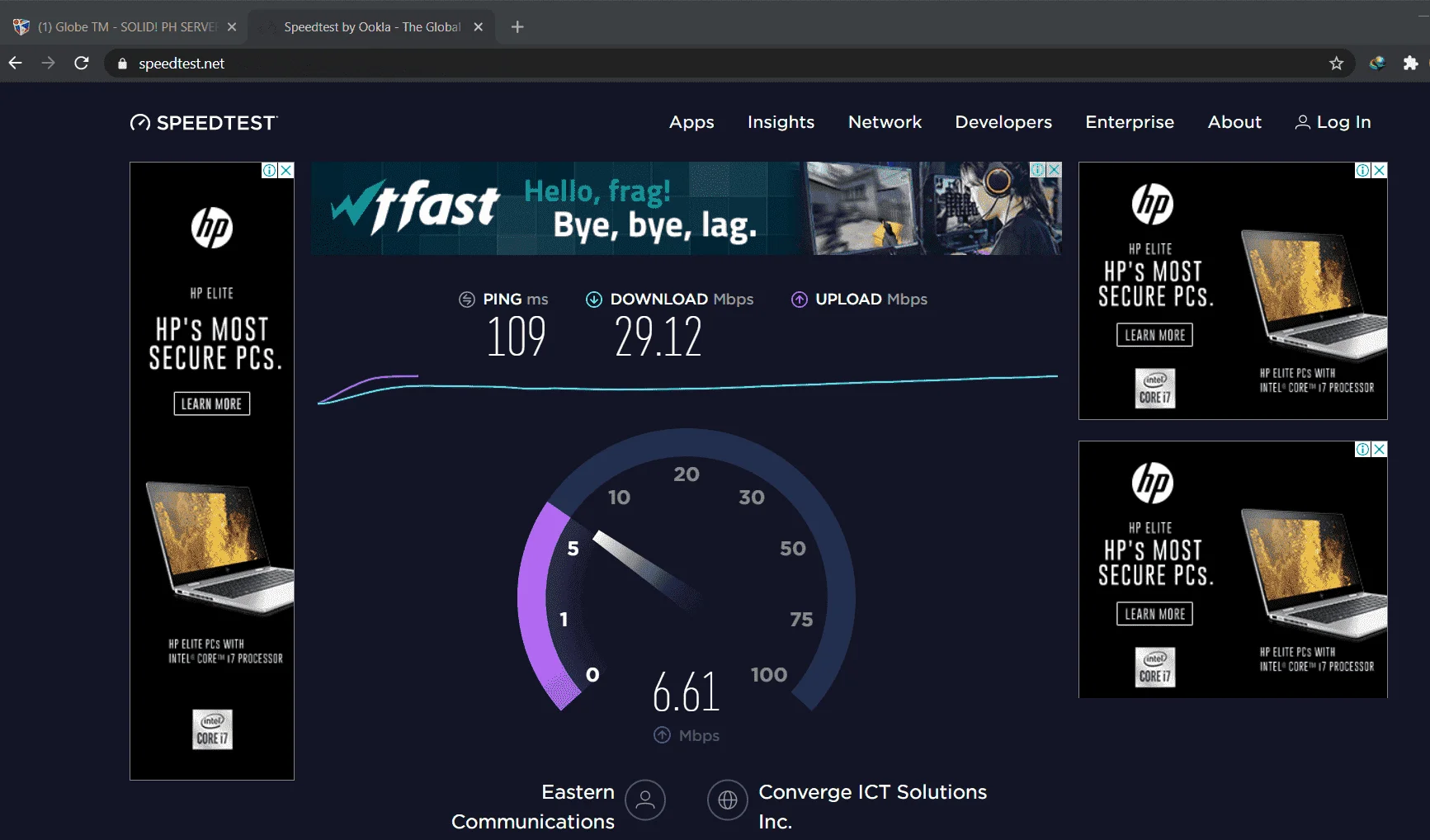
Task: Open the extensions puzzle icon
Action: (x=1410, y=64)
